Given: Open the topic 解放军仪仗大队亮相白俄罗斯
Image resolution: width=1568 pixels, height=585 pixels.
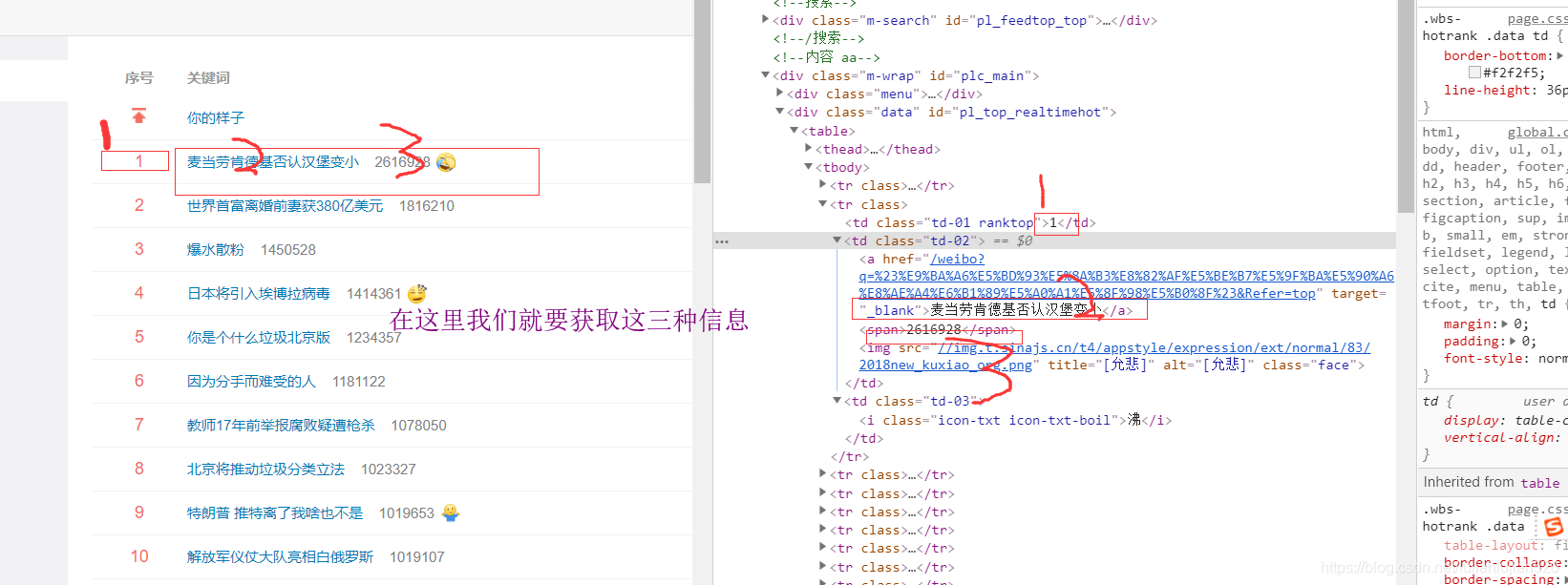Looking at the screenshot, I should click(280, 557).
